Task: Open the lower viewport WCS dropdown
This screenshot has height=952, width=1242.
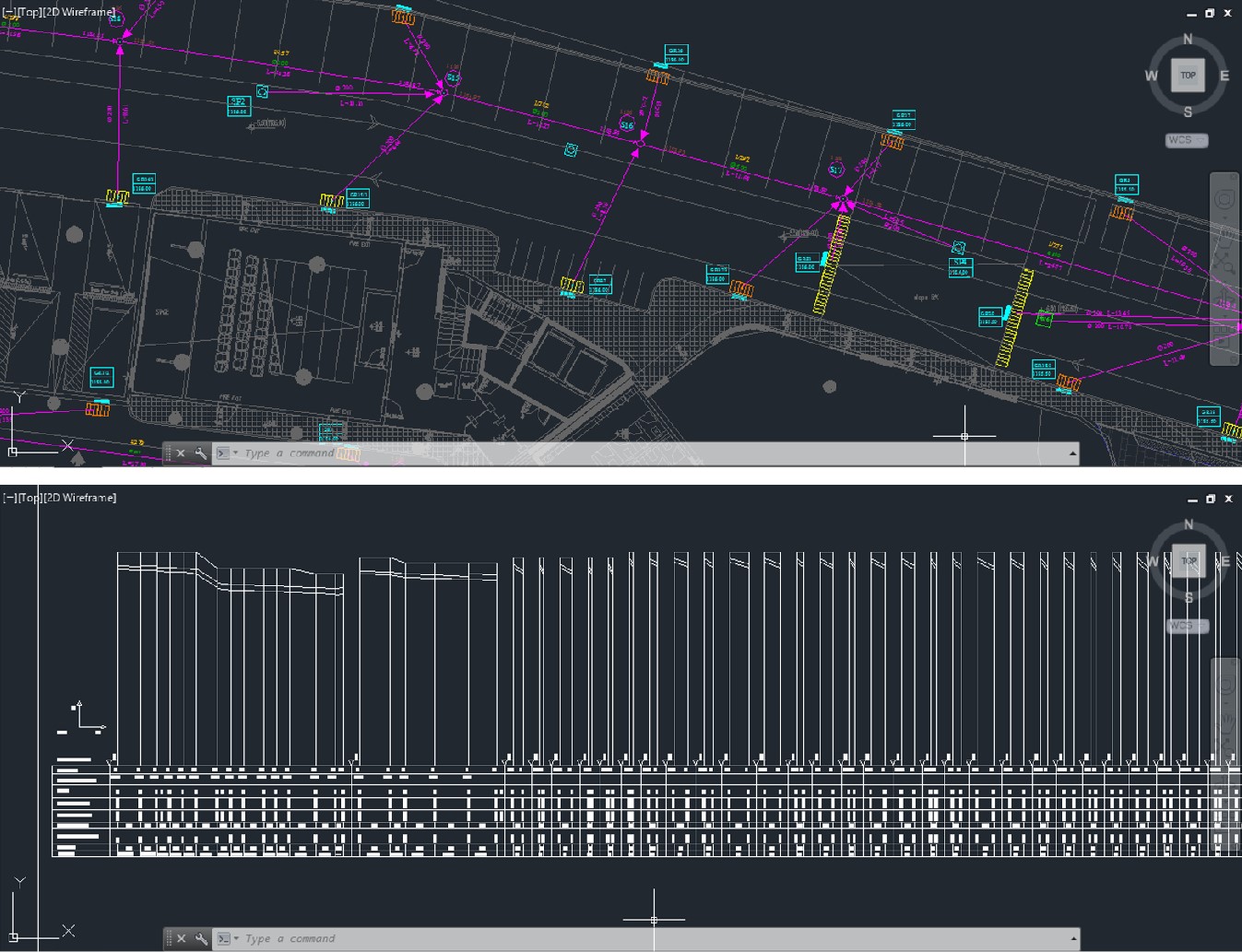Action: (1187, 627)
